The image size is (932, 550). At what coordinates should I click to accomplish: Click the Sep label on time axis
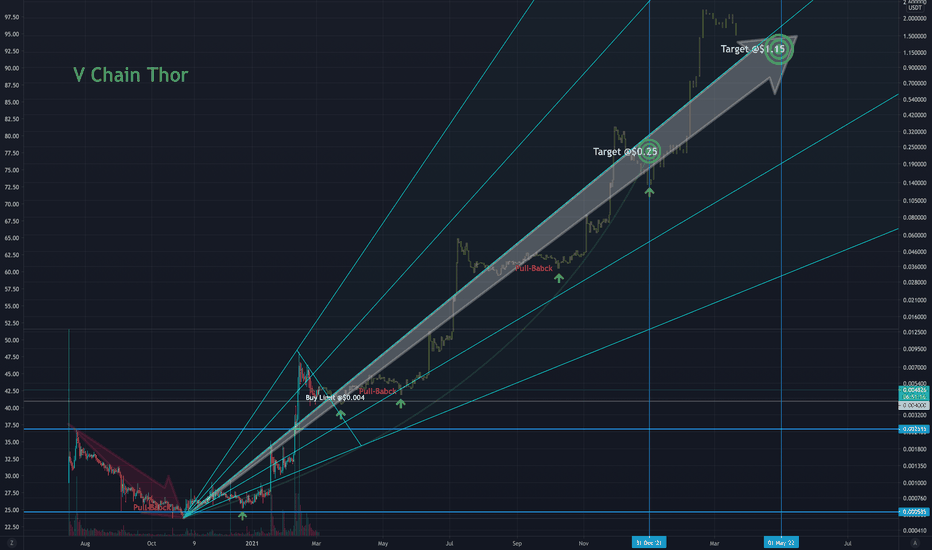tap(517, 543)
